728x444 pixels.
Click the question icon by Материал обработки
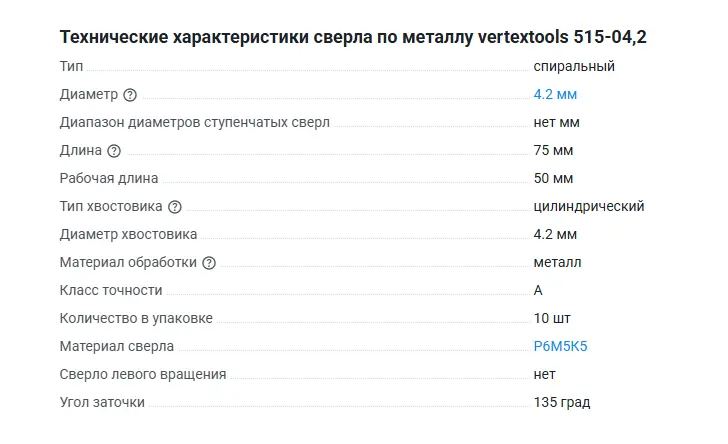[x=209, y=263]
